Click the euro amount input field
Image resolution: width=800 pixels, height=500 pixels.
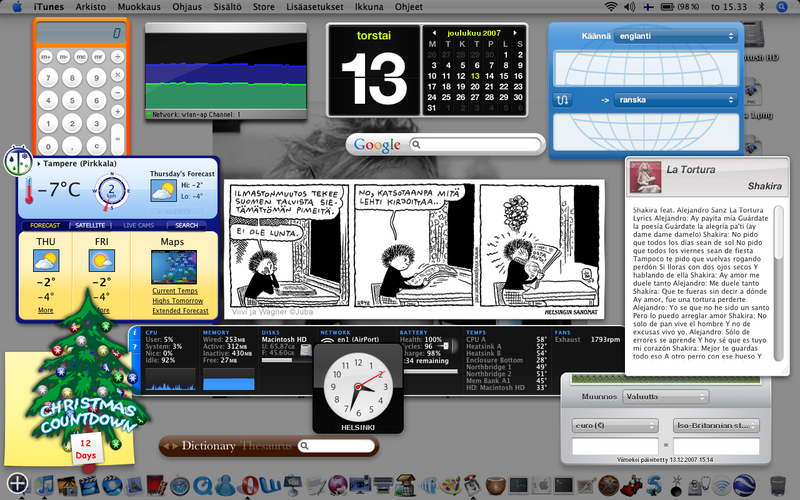[x=615, y=446]
